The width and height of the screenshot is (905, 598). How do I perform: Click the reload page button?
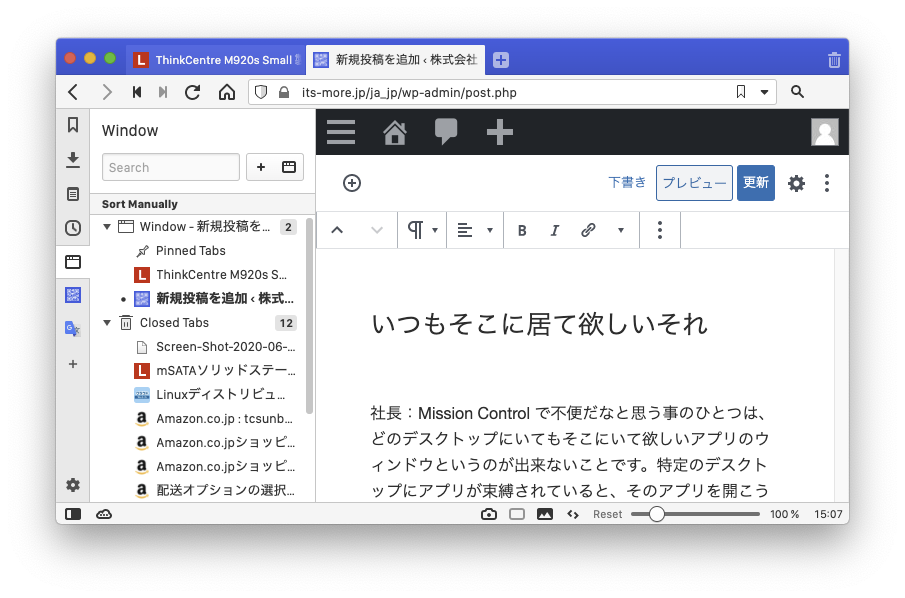[x=193, y=92]
